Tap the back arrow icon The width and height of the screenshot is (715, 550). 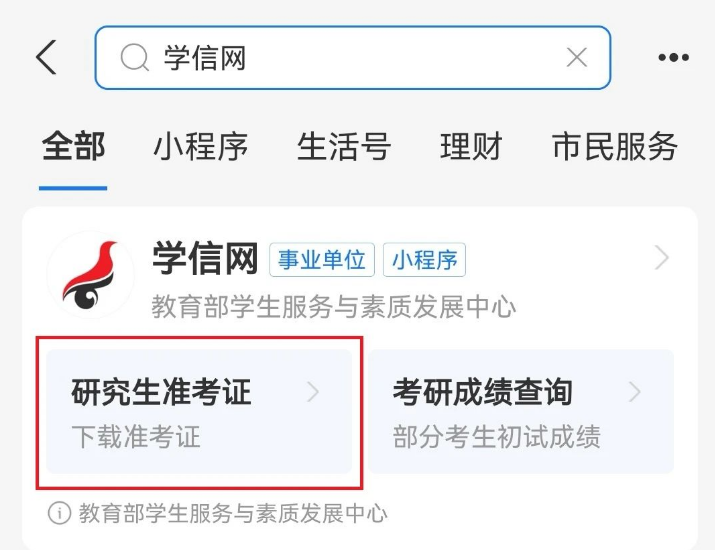(x=46, y=57)
